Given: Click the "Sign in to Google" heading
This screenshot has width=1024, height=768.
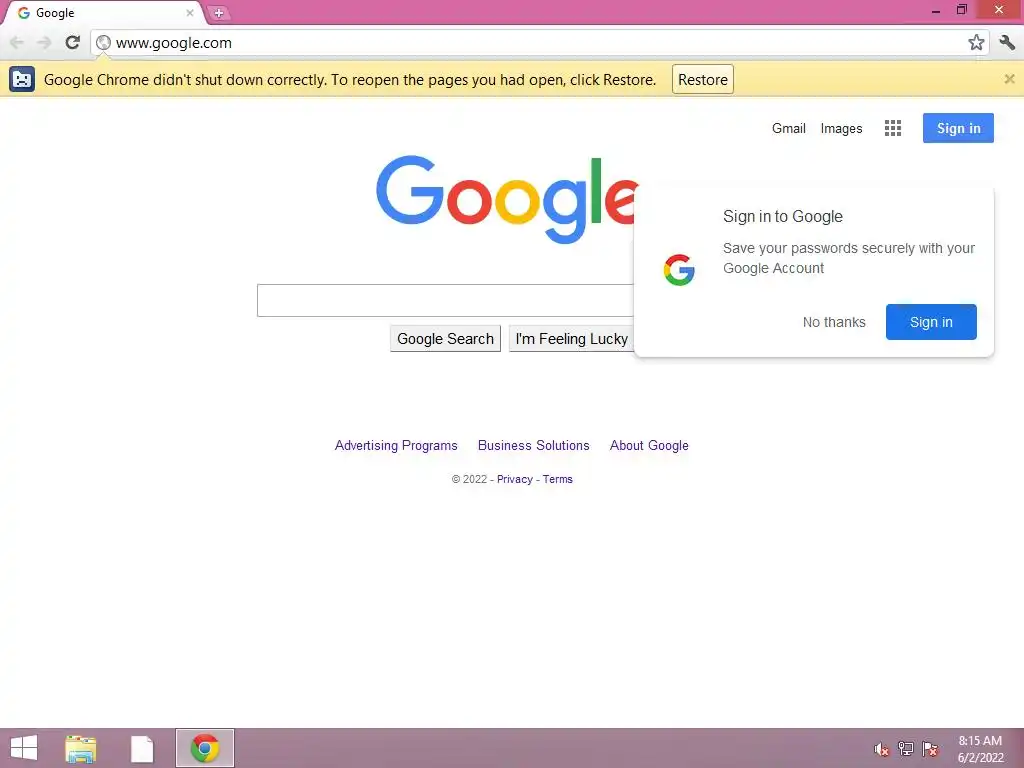Looking at the screenshot, I should 782,216.
